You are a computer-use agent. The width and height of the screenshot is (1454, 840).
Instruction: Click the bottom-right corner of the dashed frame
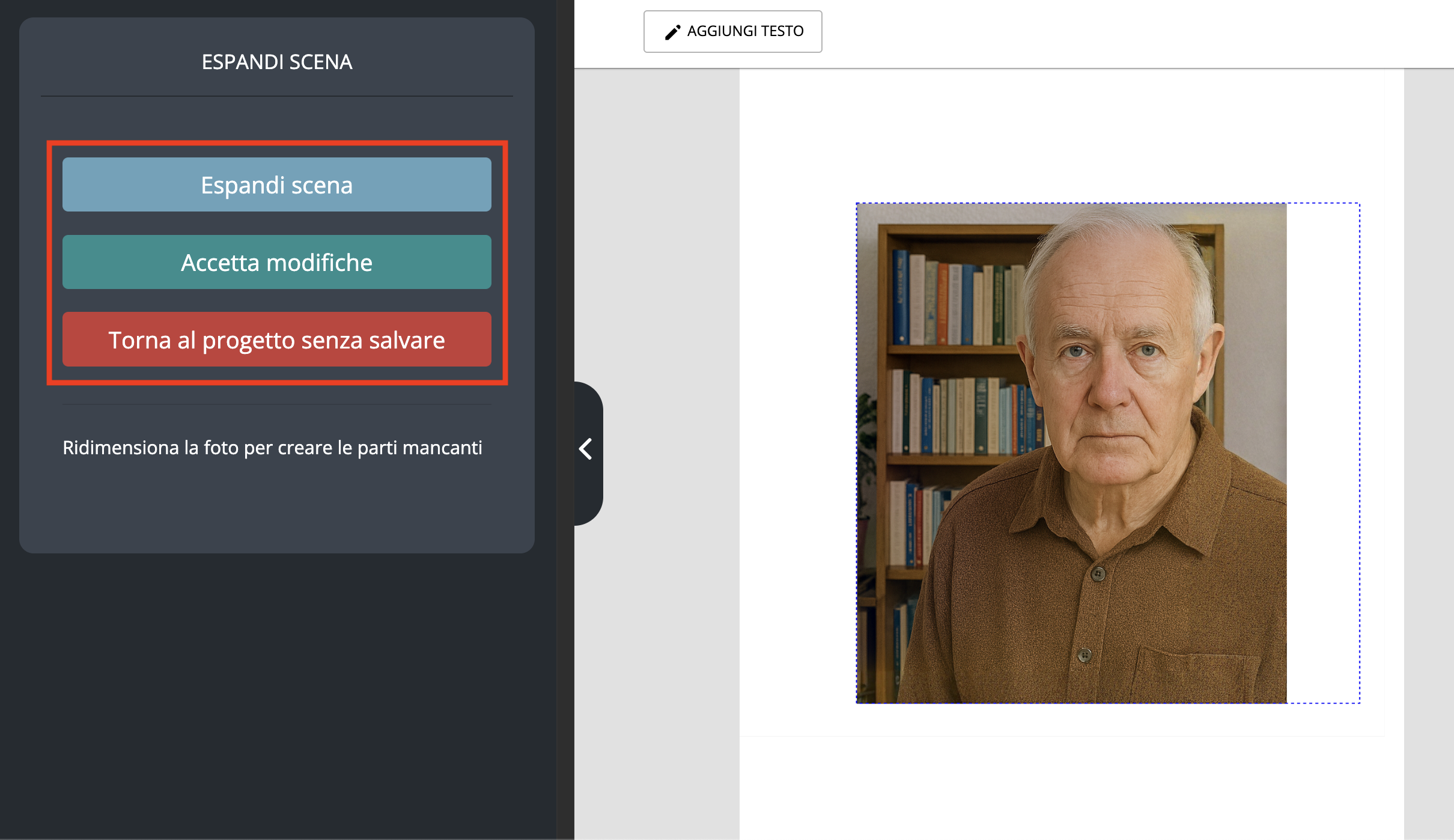[1359, 702]
